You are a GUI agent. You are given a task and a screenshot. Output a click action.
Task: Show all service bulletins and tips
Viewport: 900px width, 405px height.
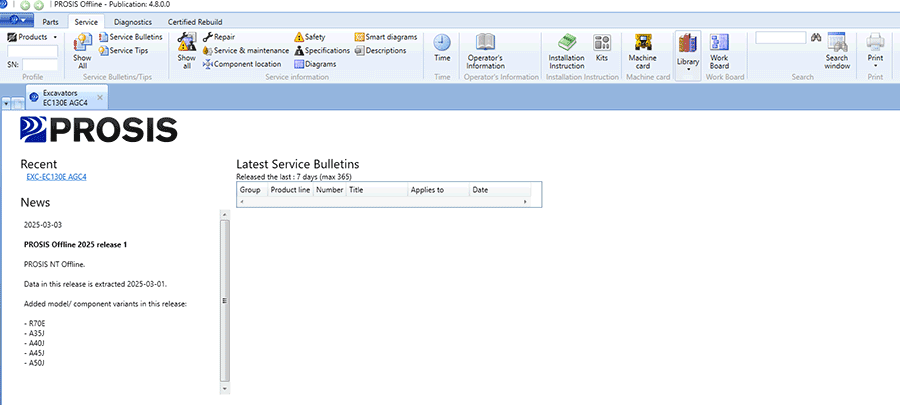(x=83, y=50)
